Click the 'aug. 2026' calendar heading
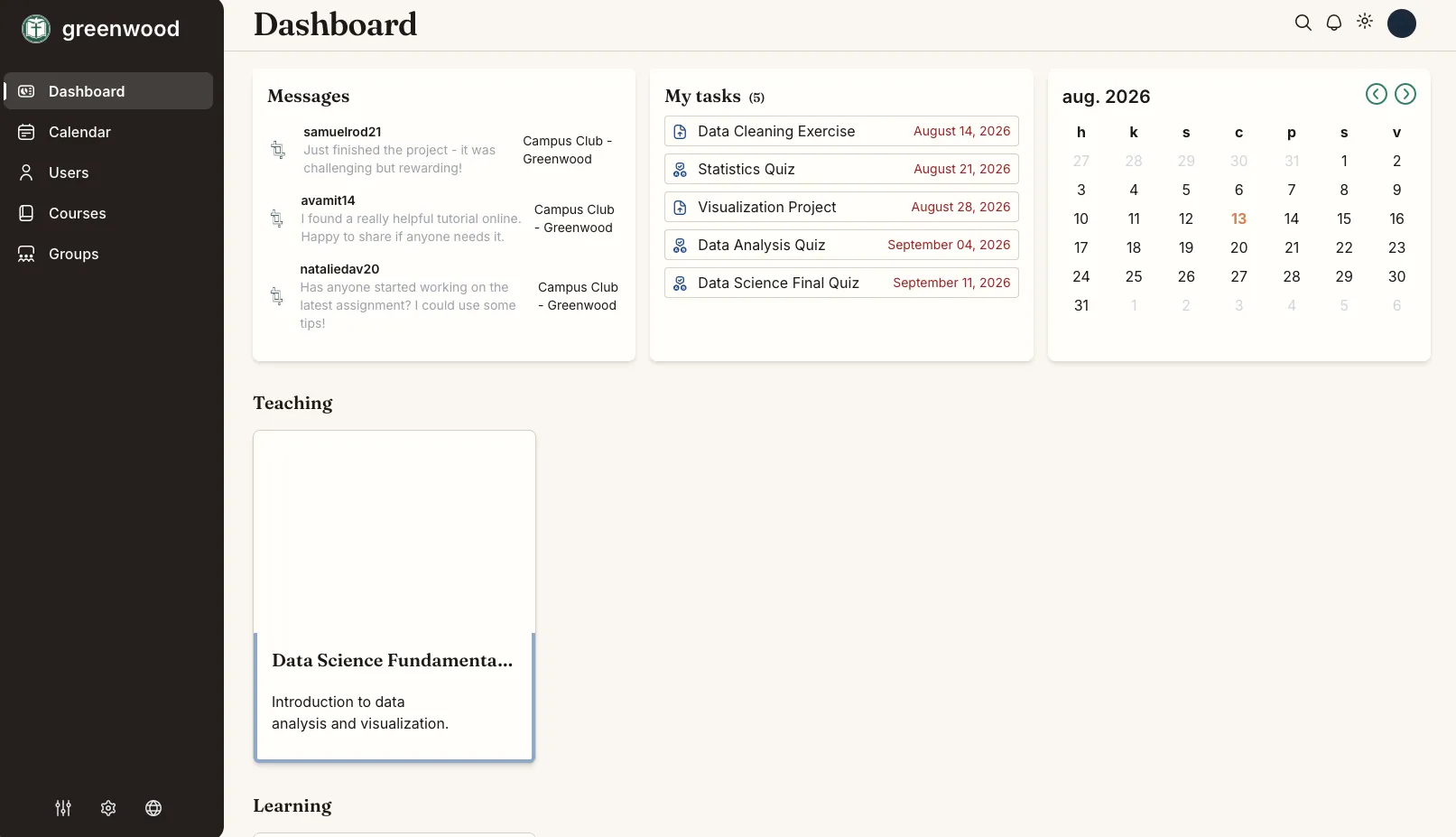1456x837 pixels. pyautogui.click(x=1106, y=97)
